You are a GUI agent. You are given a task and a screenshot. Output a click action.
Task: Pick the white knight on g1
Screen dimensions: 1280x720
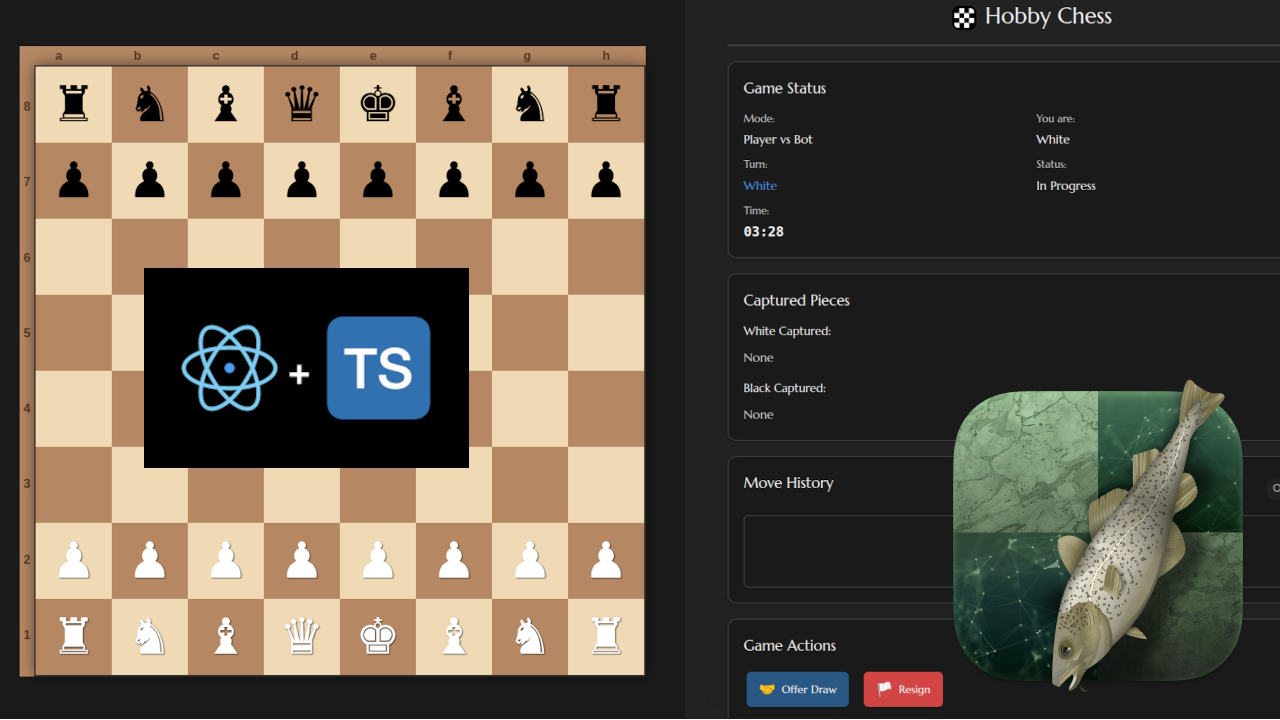530,637
